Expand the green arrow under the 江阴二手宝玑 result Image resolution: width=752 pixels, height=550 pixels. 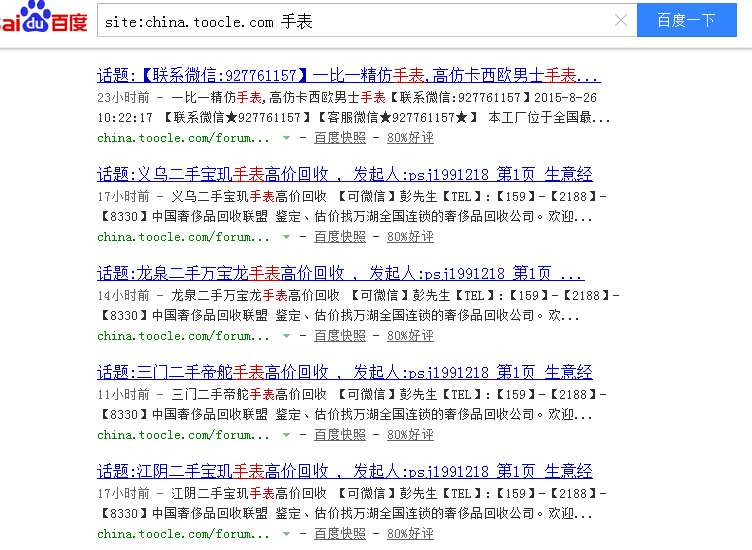[x=286, y=534]
